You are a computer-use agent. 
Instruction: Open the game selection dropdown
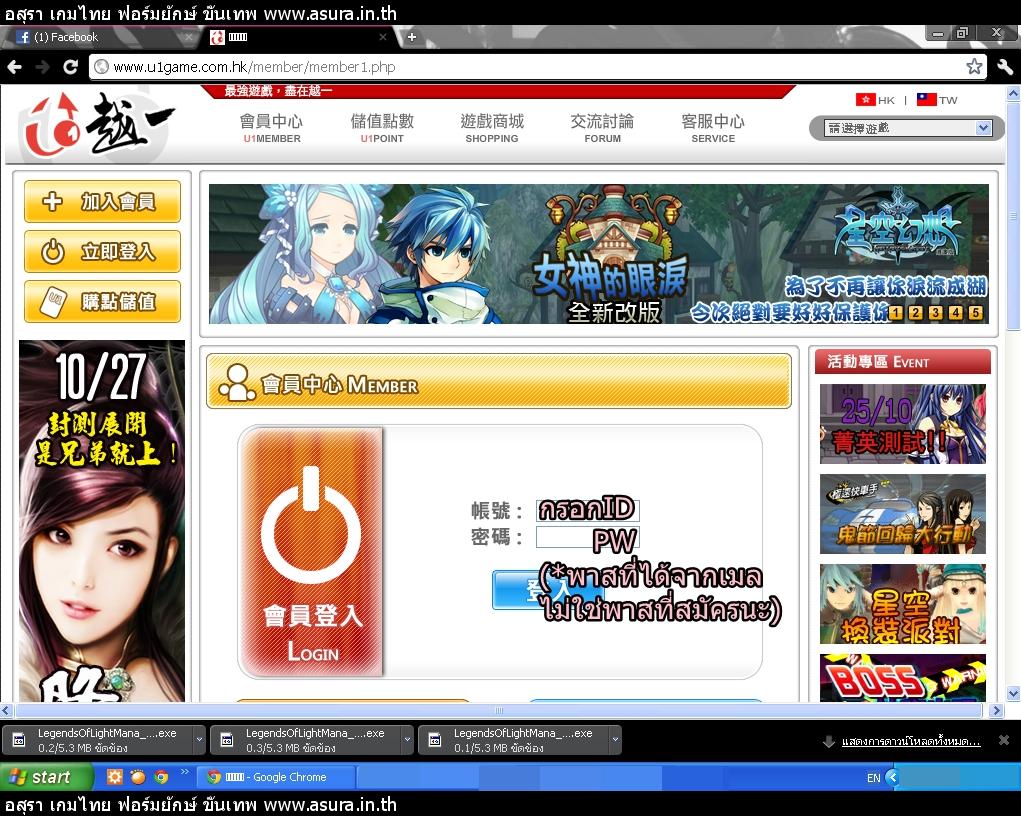coord(908,128)
